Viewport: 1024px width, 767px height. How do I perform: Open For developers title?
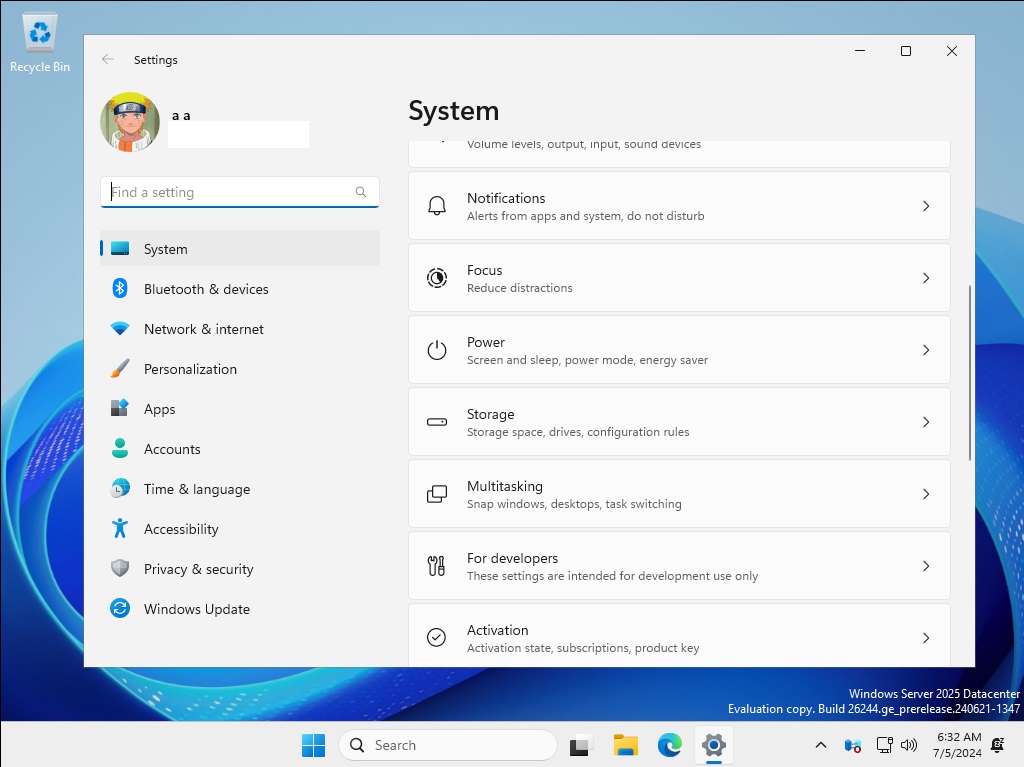coord(513,558)
